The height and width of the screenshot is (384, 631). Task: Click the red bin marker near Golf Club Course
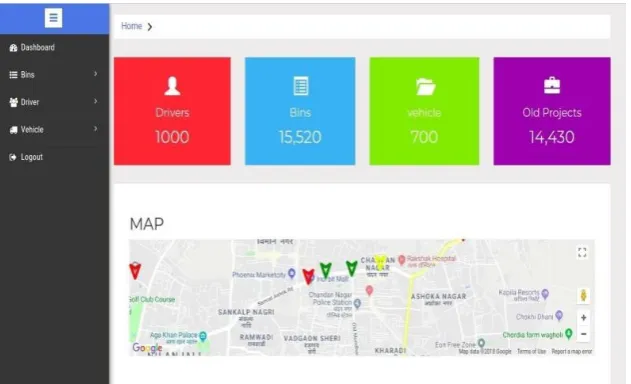[135, 270]
